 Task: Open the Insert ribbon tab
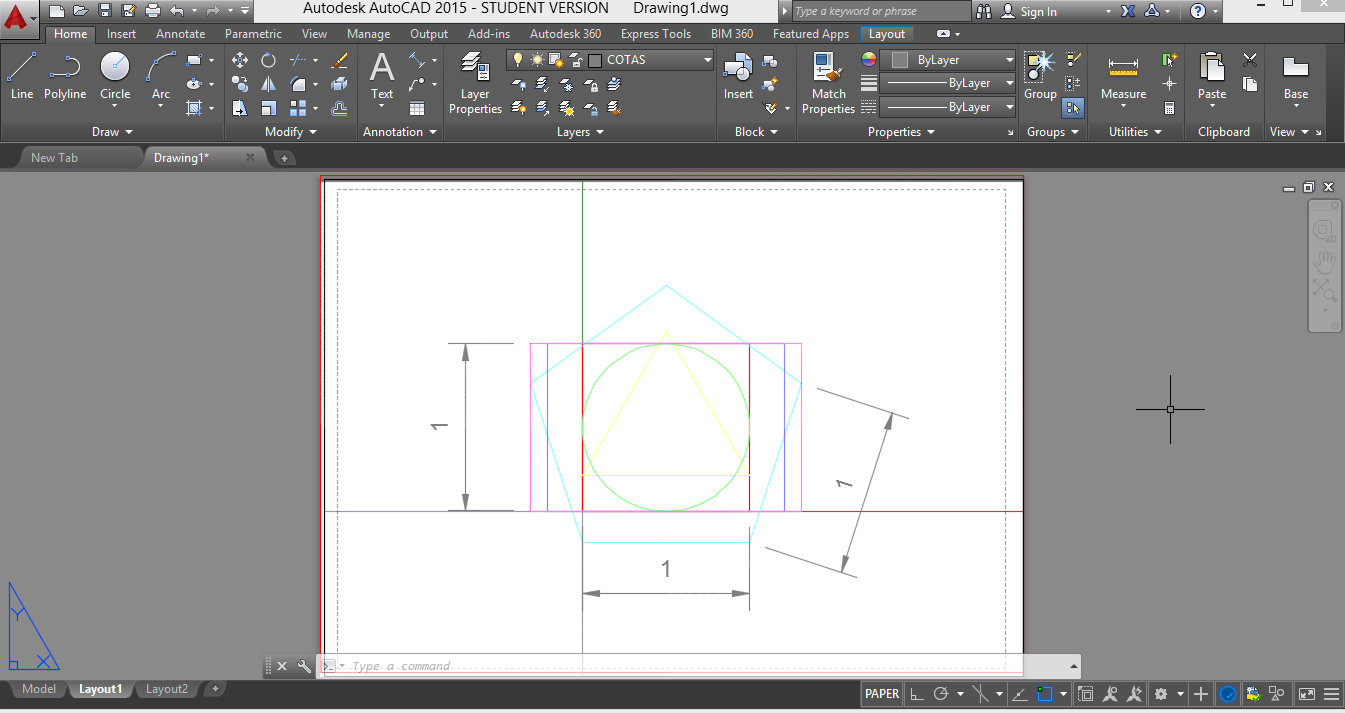tap(122, 34)
